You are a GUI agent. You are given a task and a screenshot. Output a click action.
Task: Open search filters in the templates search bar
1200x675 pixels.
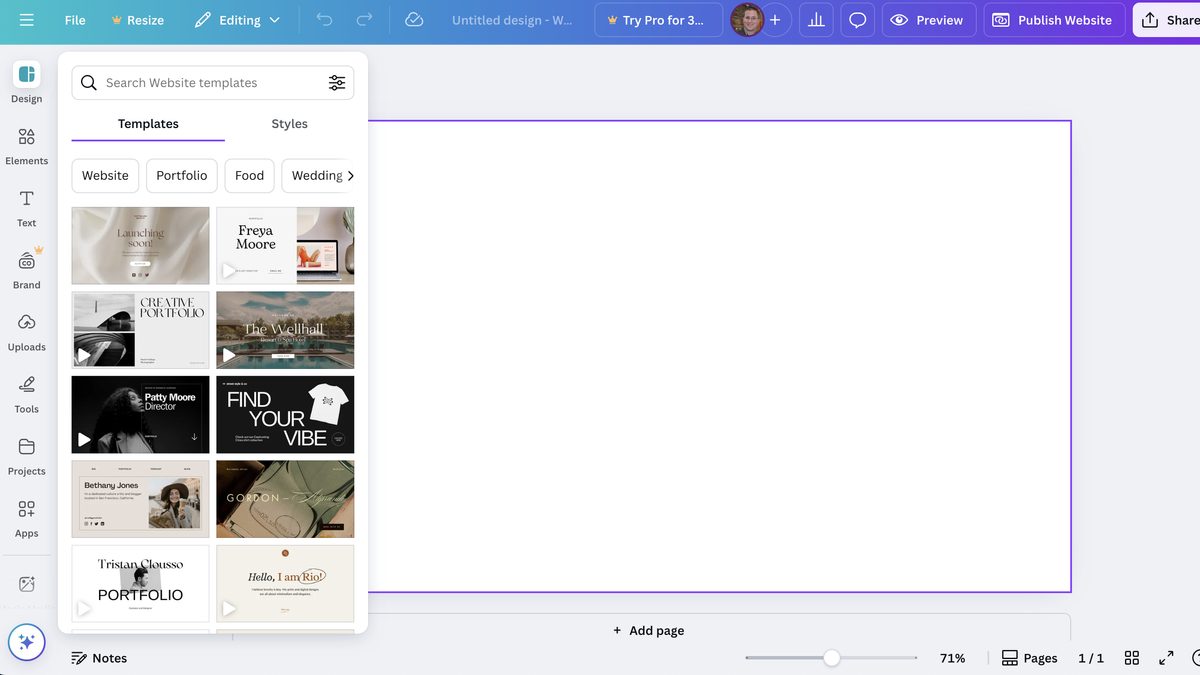(337, 82)
